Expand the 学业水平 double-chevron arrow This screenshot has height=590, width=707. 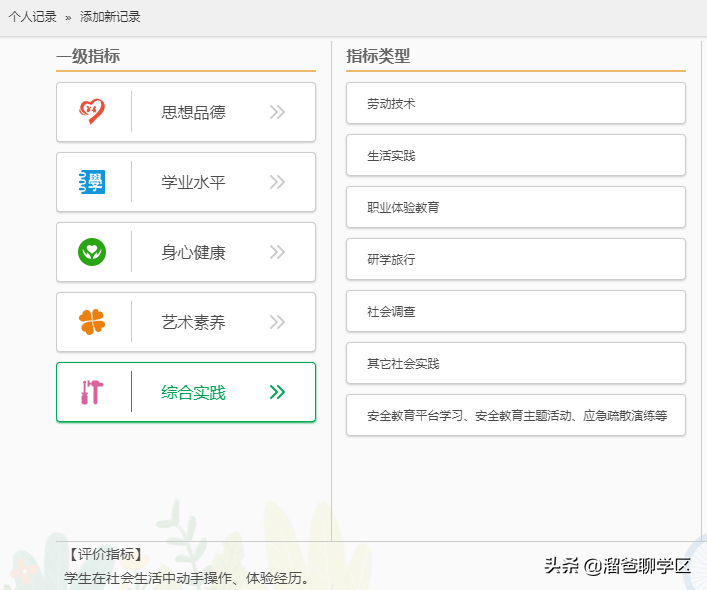277,182
